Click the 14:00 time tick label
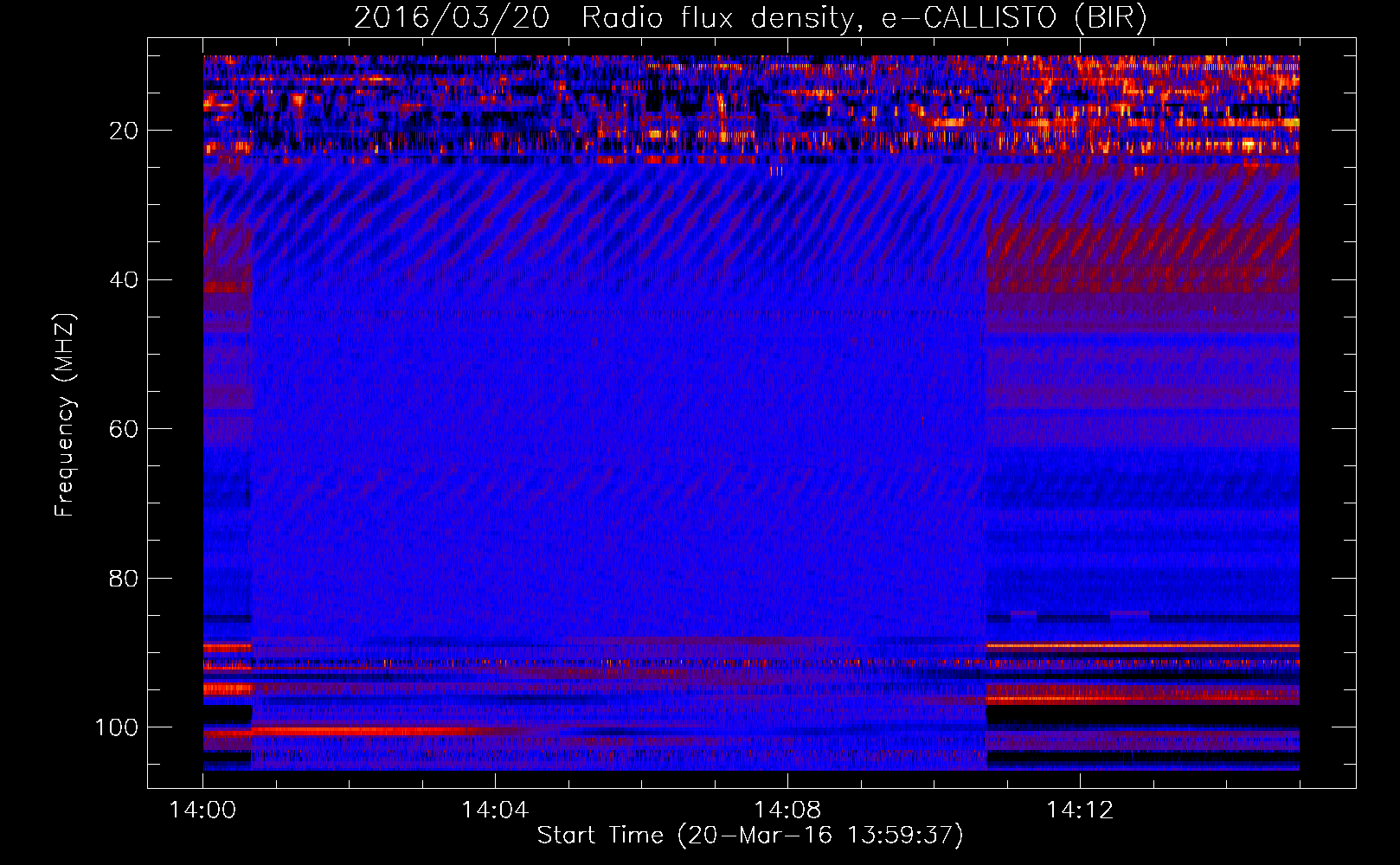Viewport: 1400px width, 865px height. pos(202,811)
